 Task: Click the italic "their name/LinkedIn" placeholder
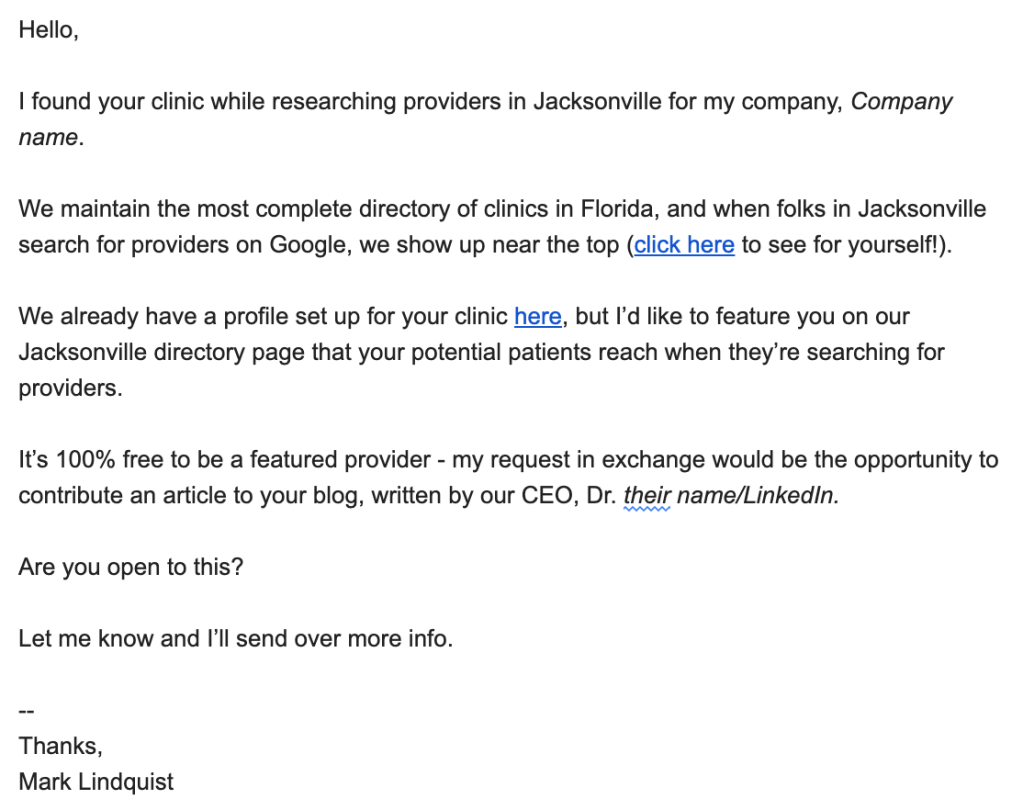coord(731,496)
